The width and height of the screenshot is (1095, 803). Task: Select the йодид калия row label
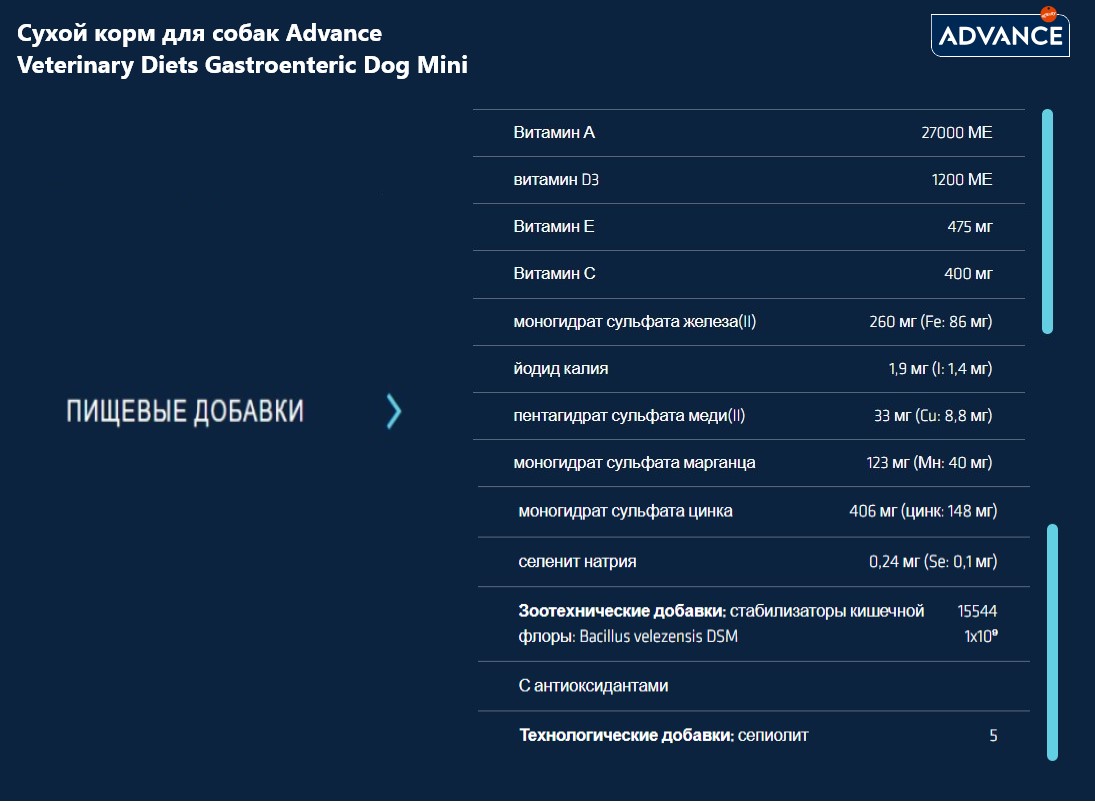click(561, 369)
